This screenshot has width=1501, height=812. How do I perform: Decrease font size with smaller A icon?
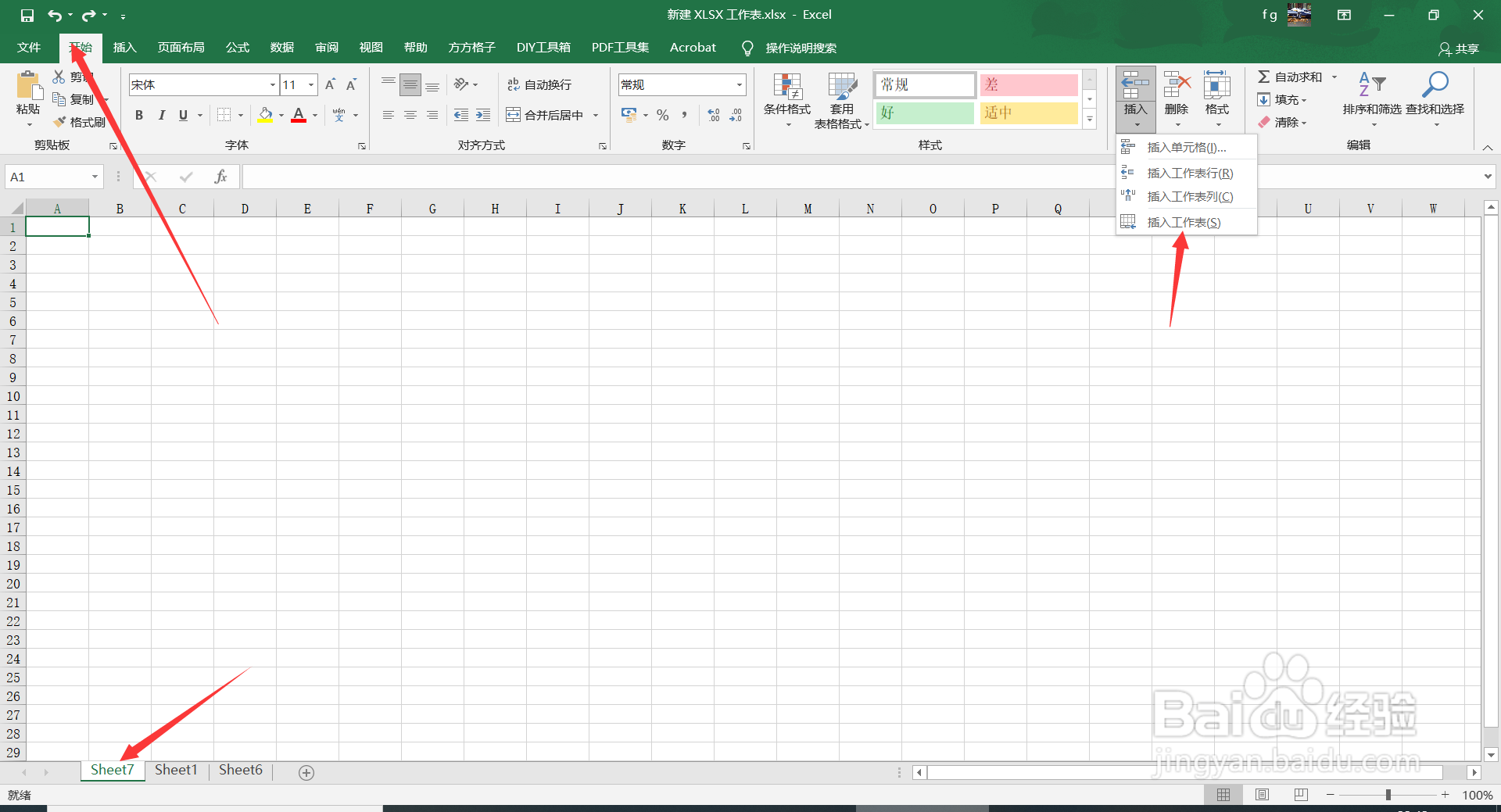click(352, 84)
